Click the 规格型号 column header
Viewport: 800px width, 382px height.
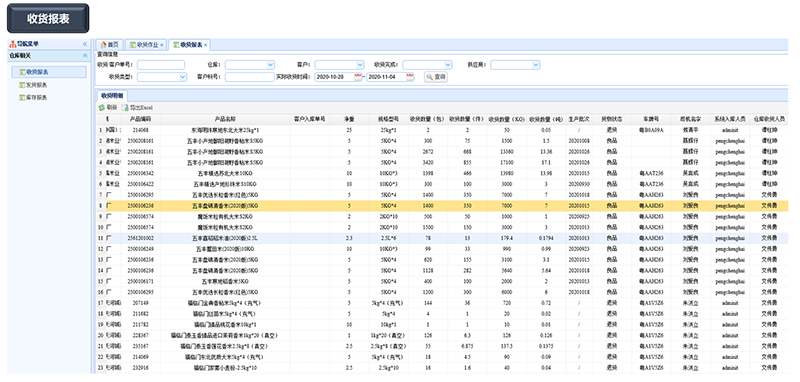point(388,119)
